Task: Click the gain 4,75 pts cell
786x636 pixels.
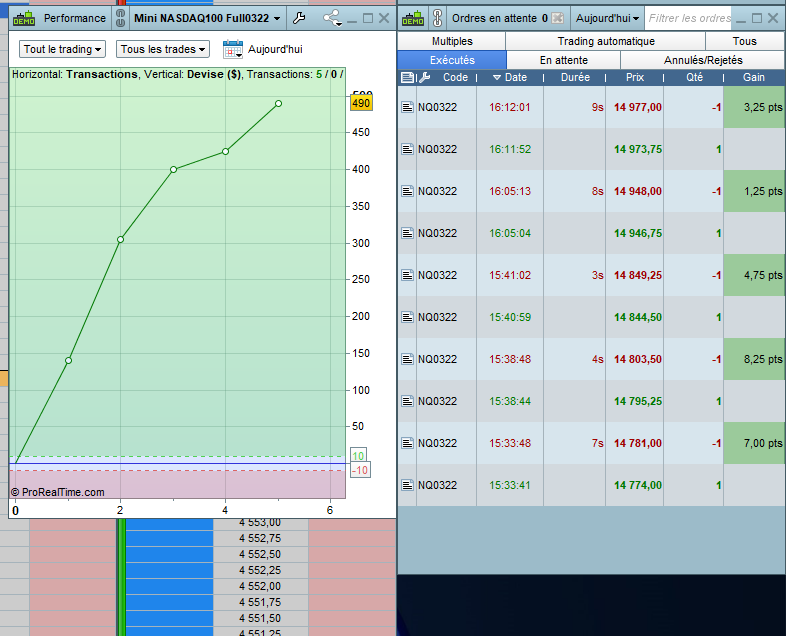Action: 754,275
